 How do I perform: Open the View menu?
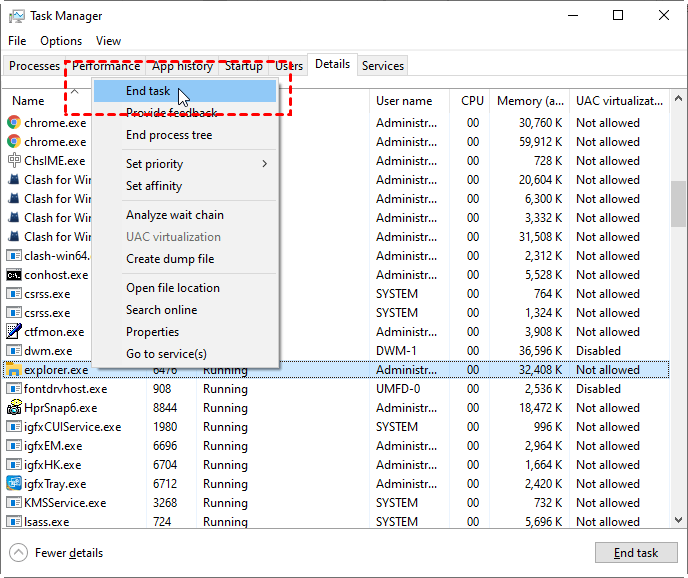coord(108,41)
